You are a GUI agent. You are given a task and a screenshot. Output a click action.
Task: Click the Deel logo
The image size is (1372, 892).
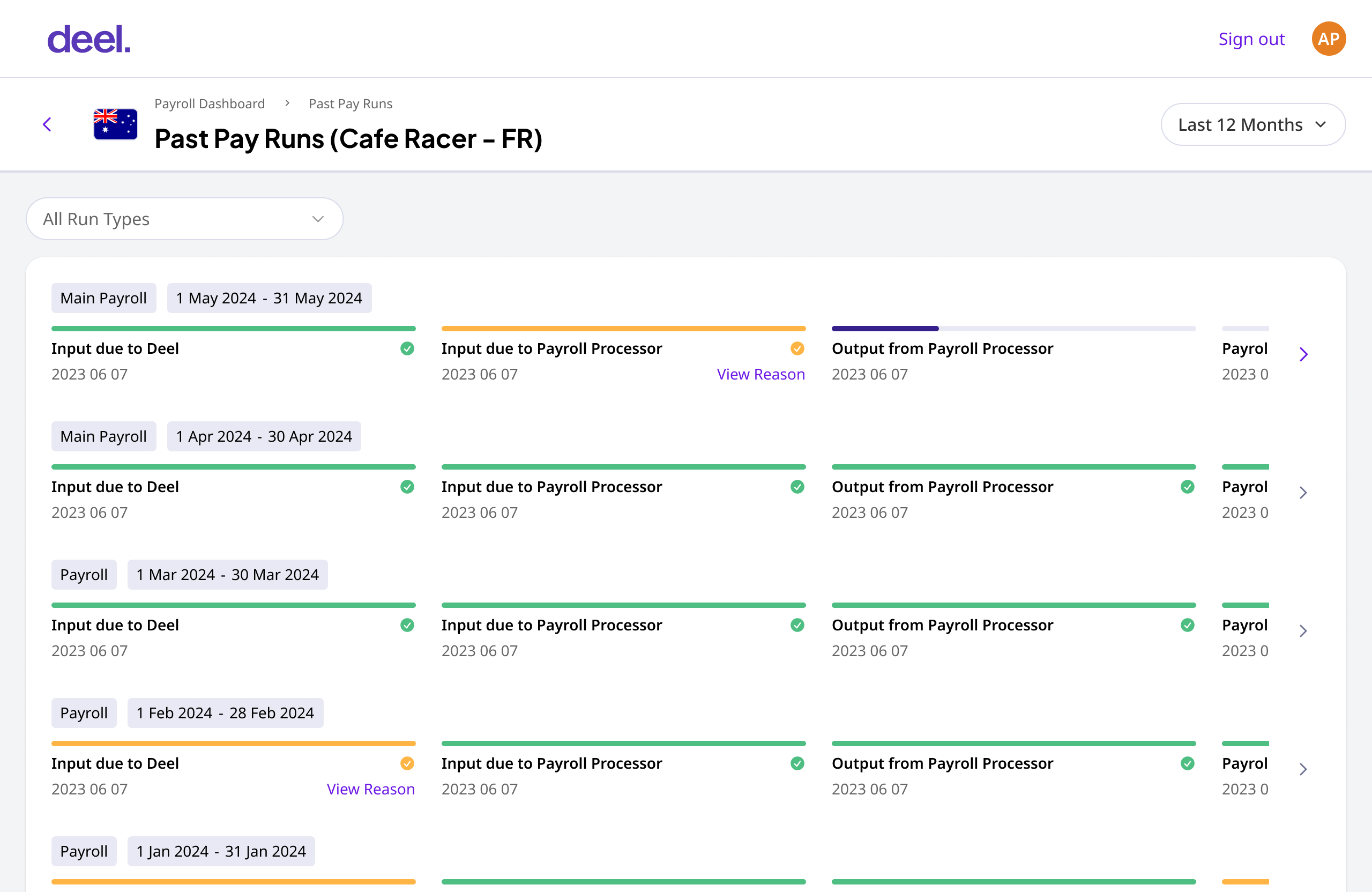point(89,39)
